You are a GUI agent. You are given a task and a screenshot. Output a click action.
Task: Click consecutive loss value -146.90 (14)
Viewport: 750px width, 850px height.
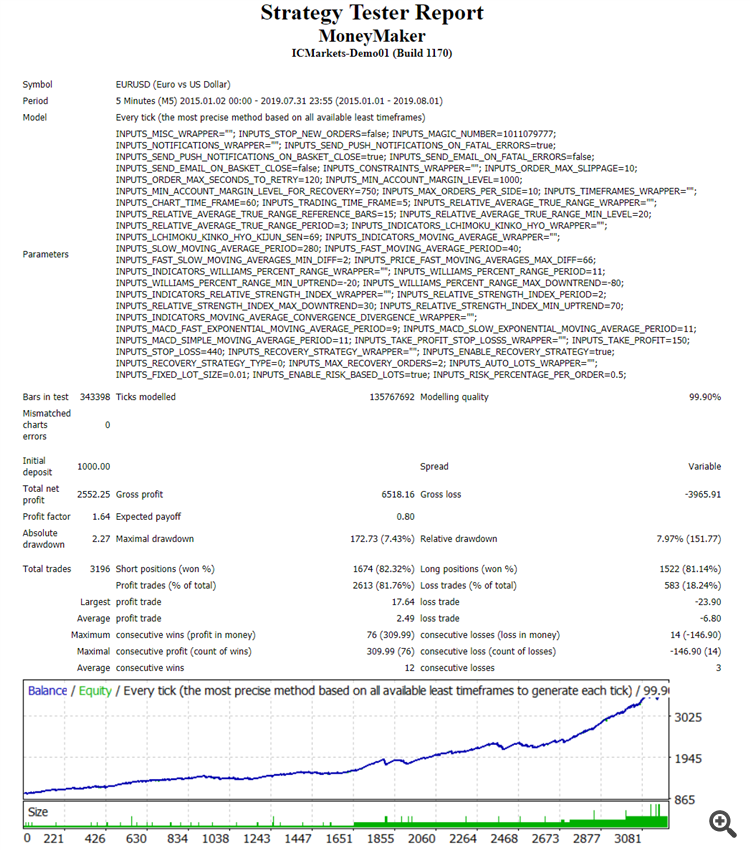tap(696, 652)
